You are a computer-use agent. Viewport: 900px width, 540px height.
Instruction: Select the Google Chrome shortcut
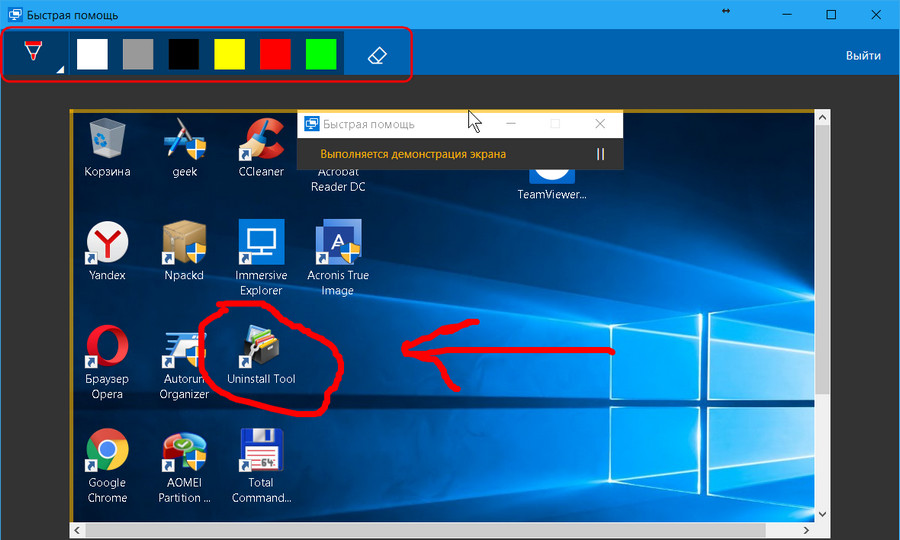[107, 466]
